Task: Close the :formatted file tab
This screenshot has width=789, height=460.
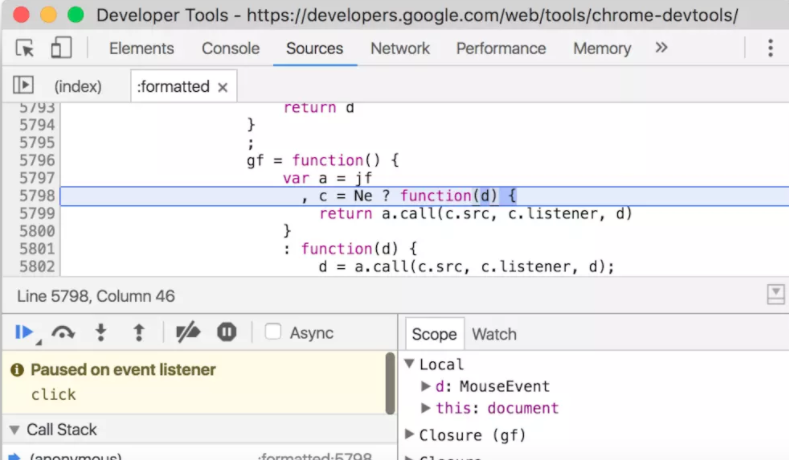Action: pos(222,88)
